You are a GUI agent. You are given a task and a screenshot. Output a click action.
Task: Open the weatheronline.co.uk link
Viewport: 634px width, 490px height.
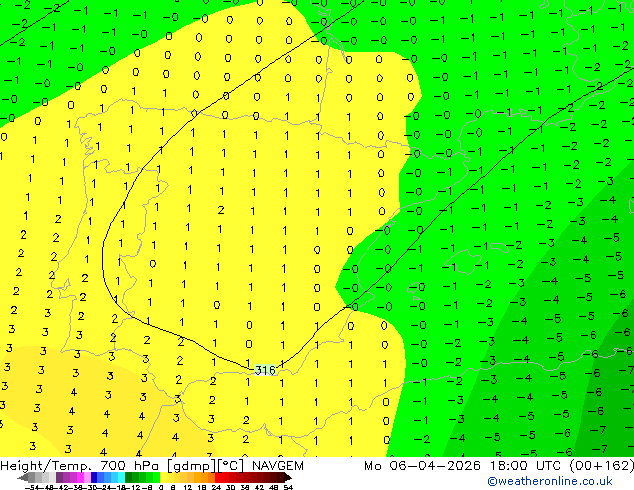(550, 481)
